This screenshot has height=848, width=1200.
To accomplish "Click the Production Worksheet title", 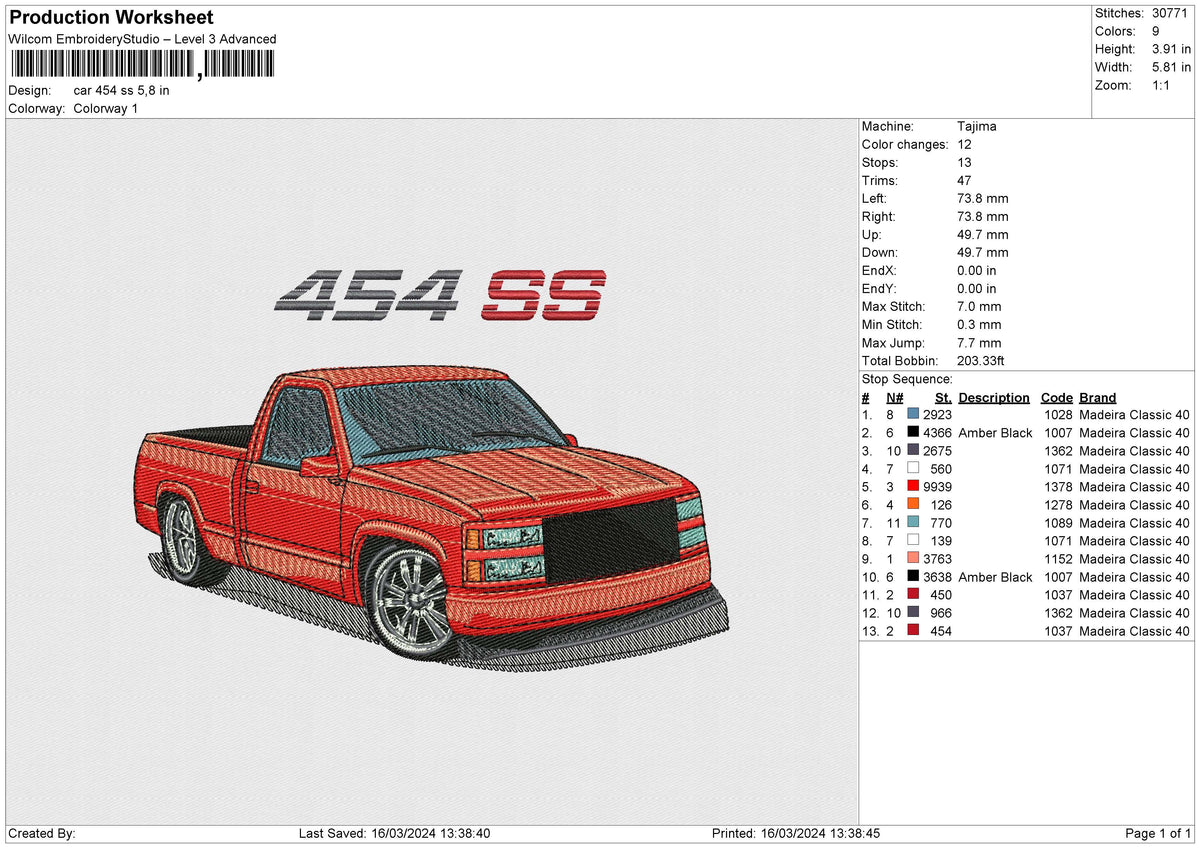I will pos(110,18).
